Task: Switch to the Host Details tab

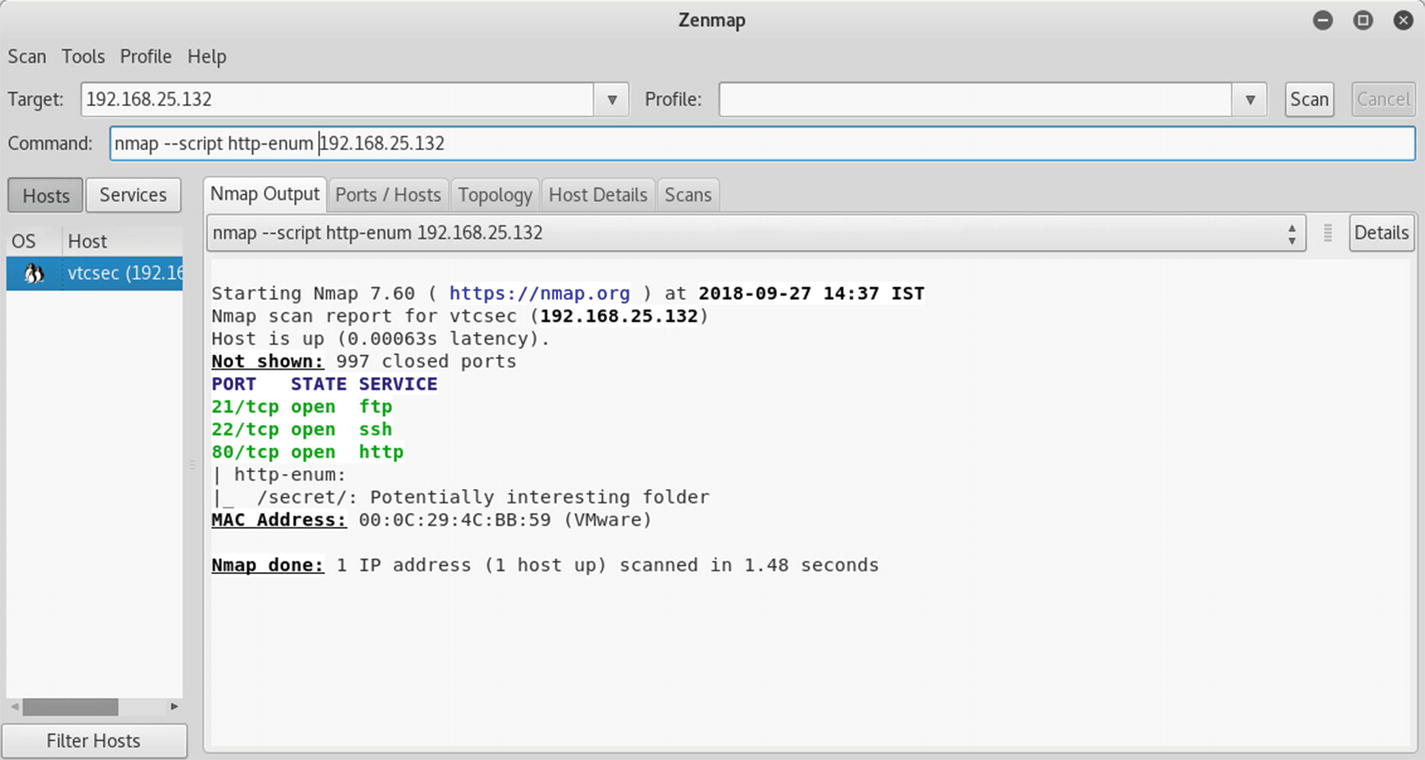Action: [x=598, y=195]
